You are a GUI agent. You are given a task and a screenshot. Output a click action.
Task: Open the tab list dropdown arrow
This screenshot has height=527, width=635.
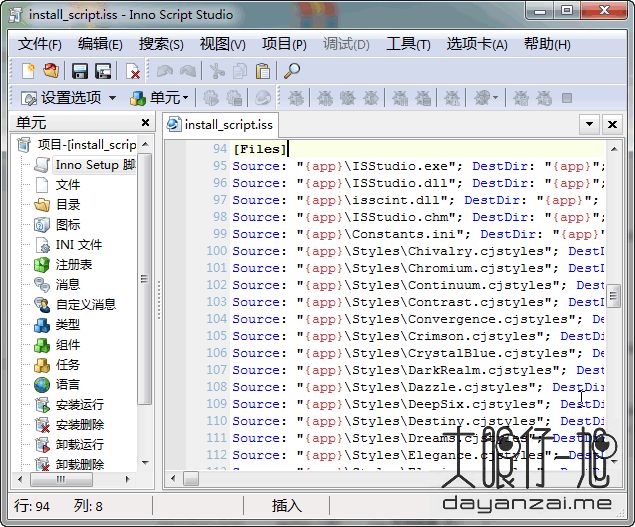tap(589, 124)
